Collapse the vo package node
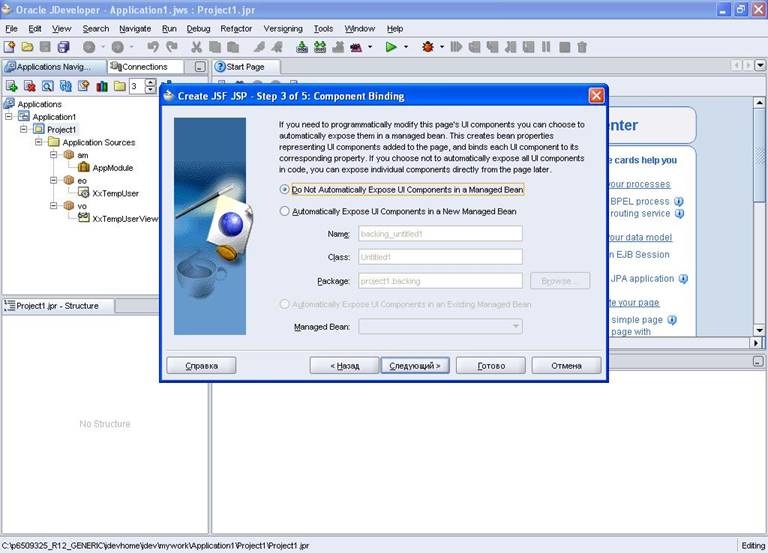The height and width of the screenshot is (553, 768). click(53, 206)
